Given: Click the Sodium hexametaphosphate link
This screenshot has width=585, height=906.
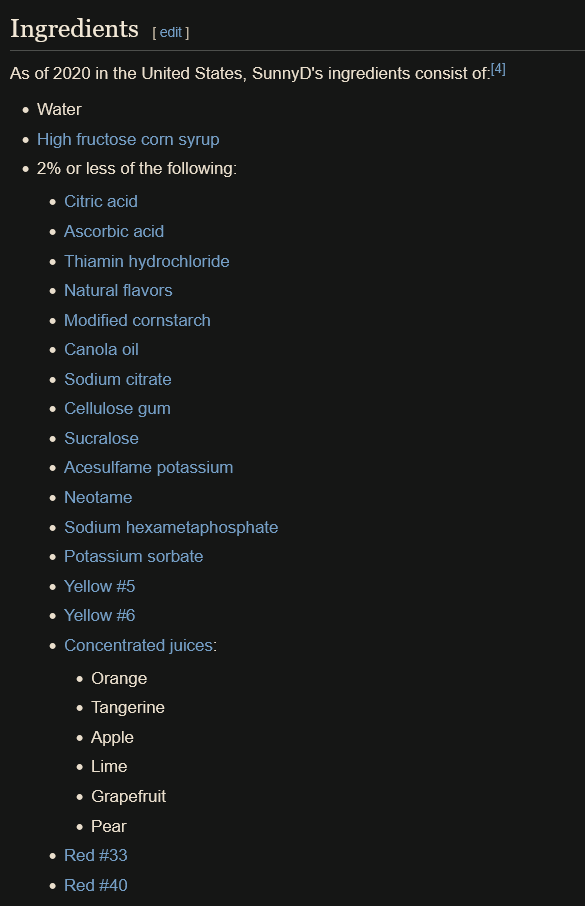Looking at the screenshot, I should (x=171, y=527).
